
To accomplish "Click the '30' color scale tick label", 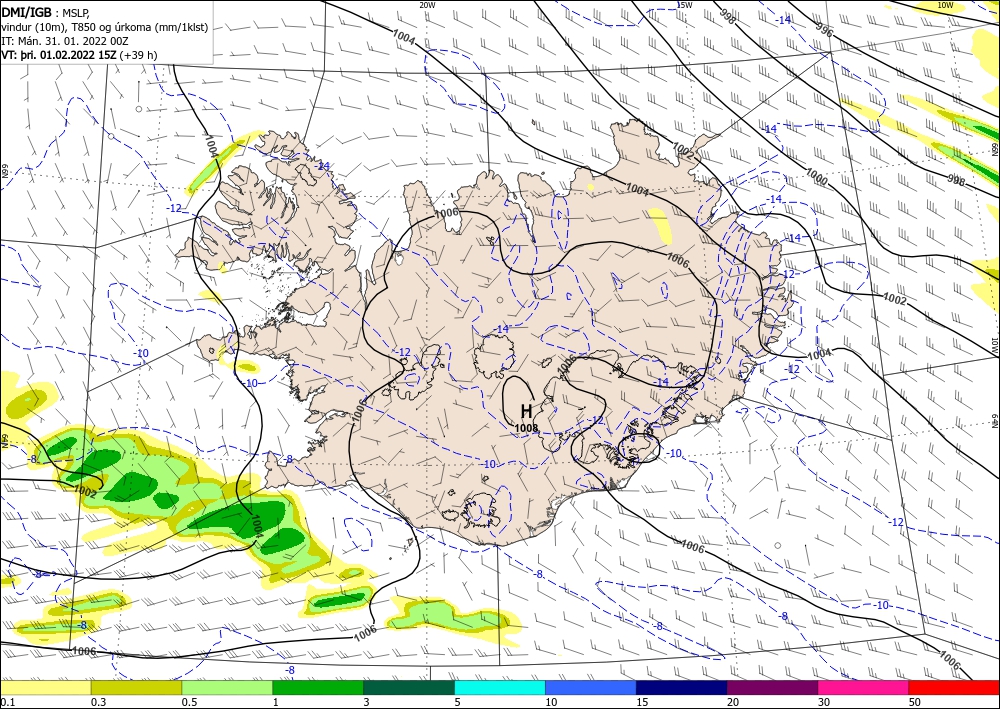I will [824, 702].
